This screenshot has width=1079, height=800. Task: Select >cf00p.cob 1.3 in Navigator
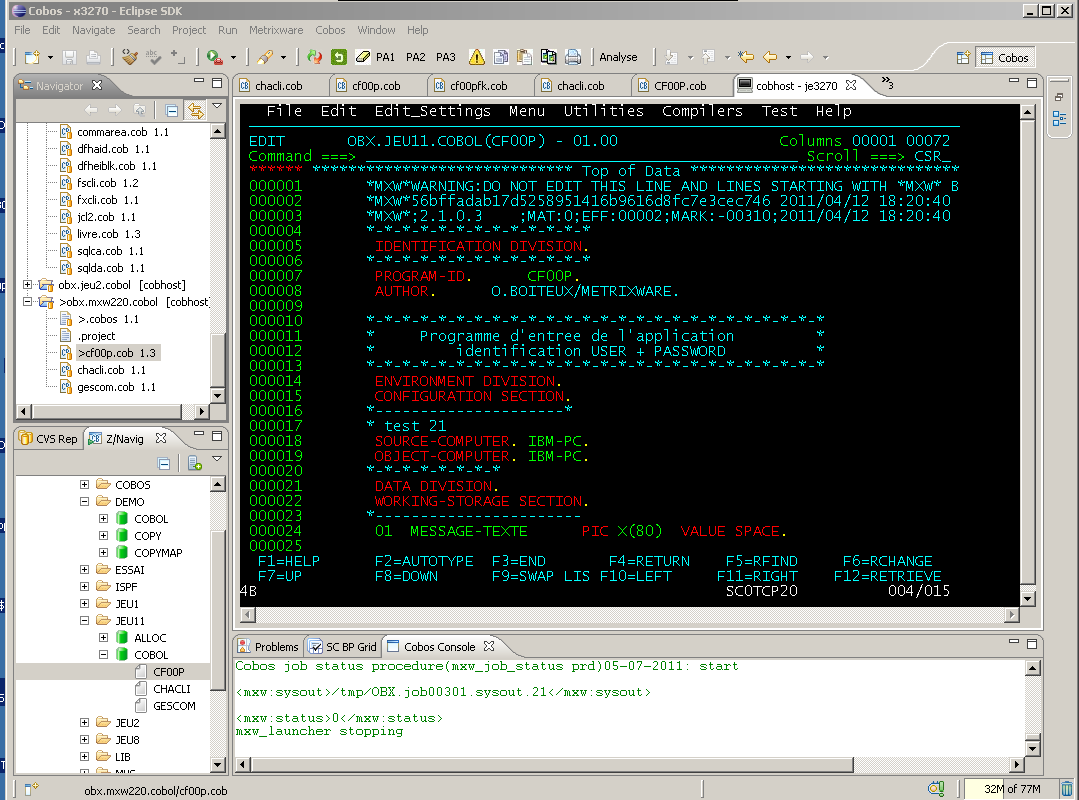pyautogui.click(x=110, y=353)
